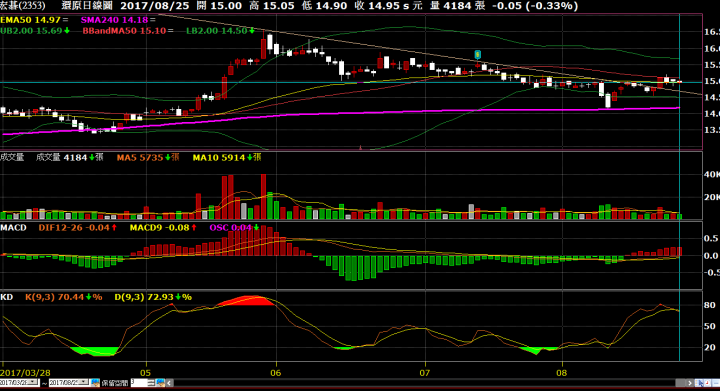This screenshot has width=720, height=391.
Task: Click the DIF12-26 -0.04 label
Action: coord(74,228)
